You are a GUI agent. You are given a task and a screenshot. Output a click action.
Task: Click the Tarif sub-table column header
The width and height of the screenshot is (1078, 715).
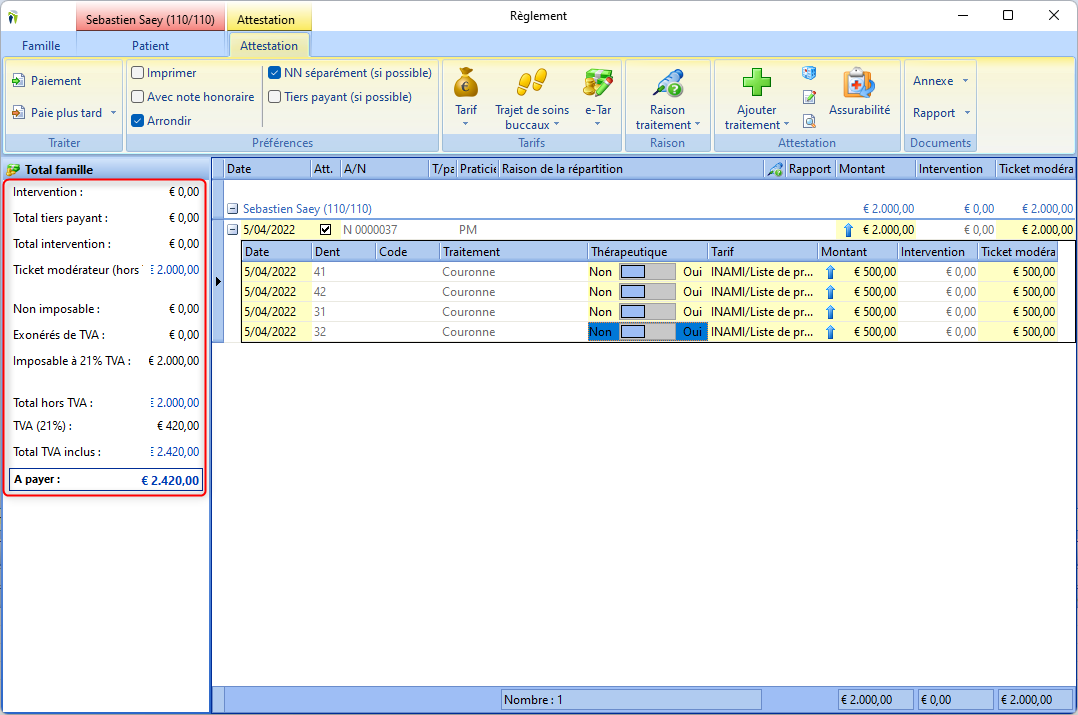(763, 252)
